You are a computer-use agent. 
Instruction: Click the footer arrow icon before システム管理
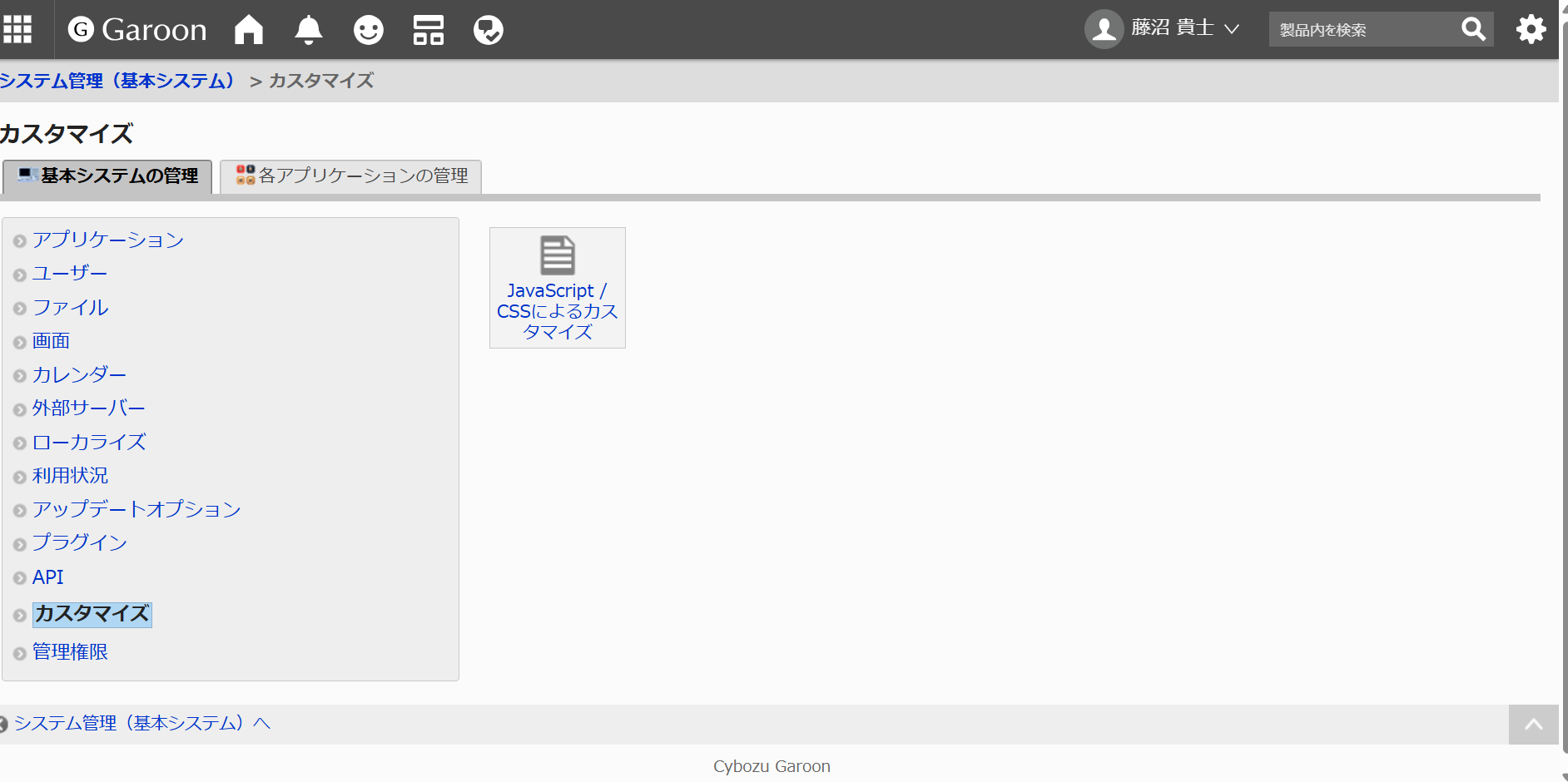(3, 725)
